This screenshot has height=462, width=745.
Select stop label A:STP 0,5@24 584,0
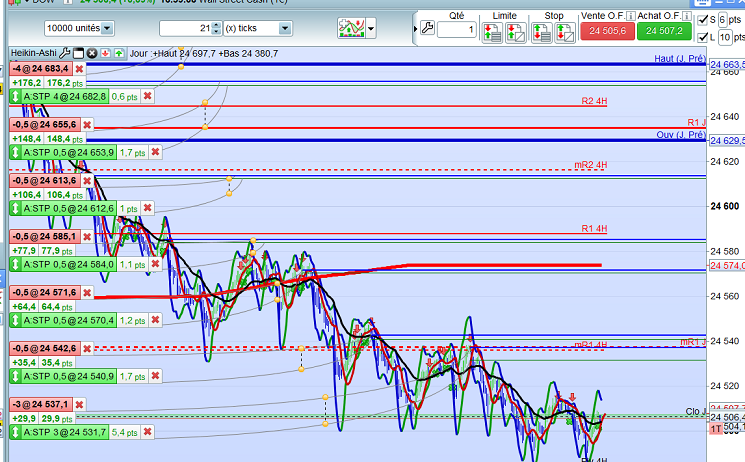point(68,264)
